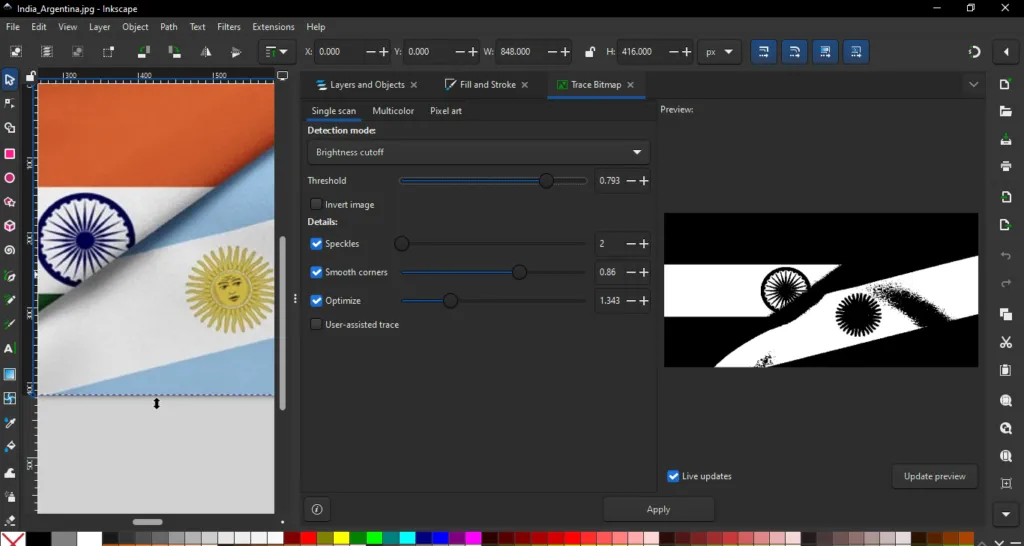Click Print icon in command bar
Screen dimensions: 1024x546
tap(1006, 166)
